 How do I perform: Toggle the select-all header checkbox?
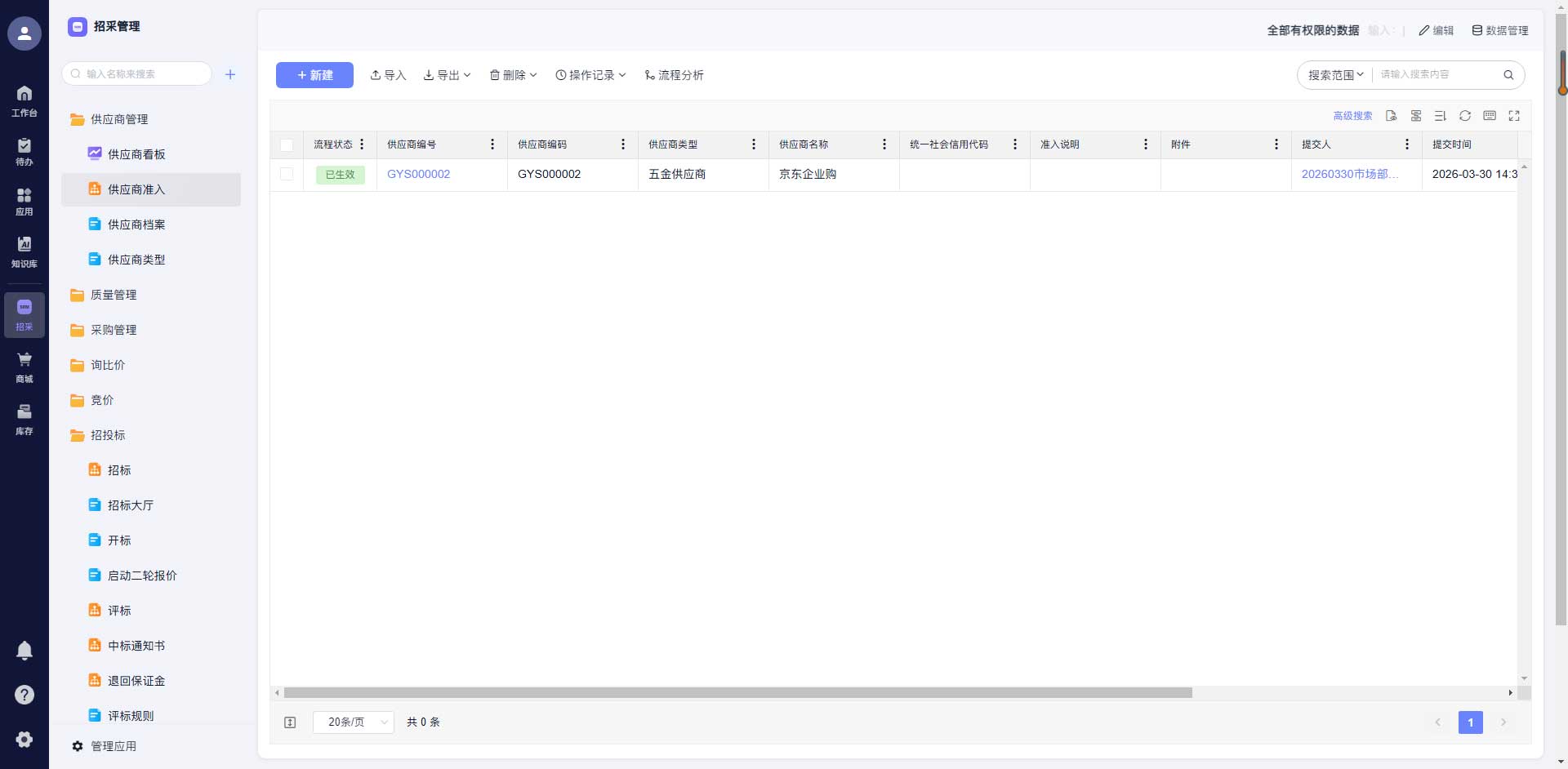point(287,145)
